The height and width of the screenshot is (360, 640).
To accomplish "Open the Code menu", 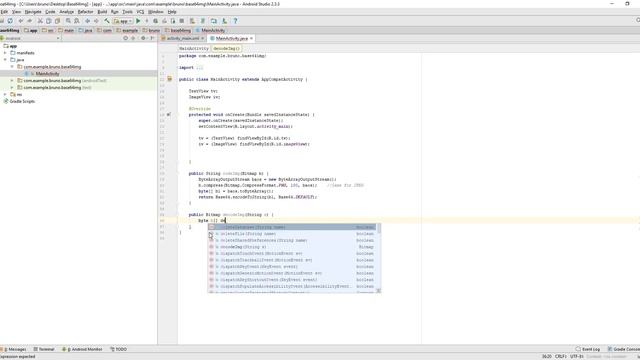I will click(x=50, y=12).
